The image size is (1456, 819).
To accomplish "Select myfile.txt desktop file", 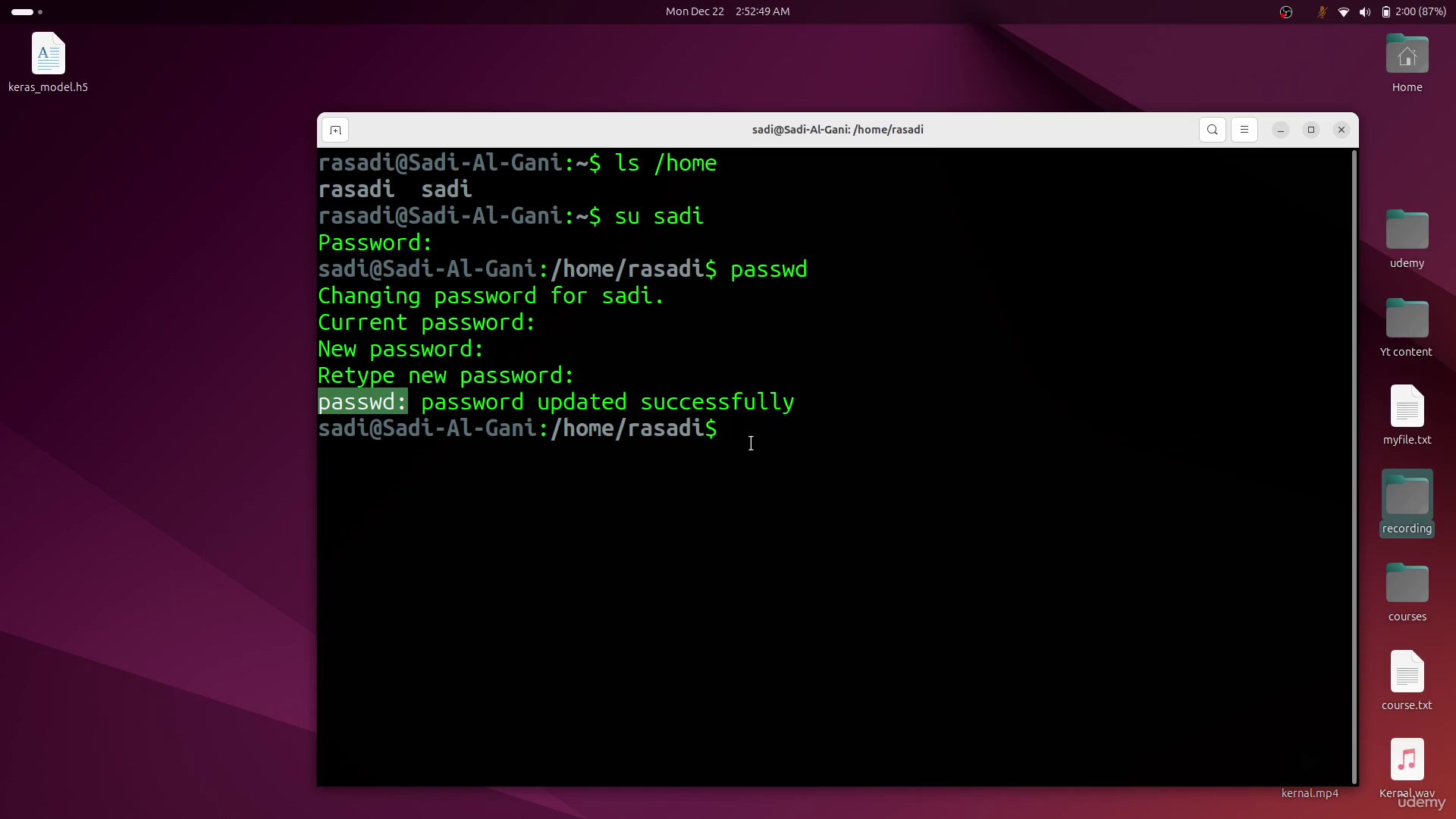I will point(1407,416).
